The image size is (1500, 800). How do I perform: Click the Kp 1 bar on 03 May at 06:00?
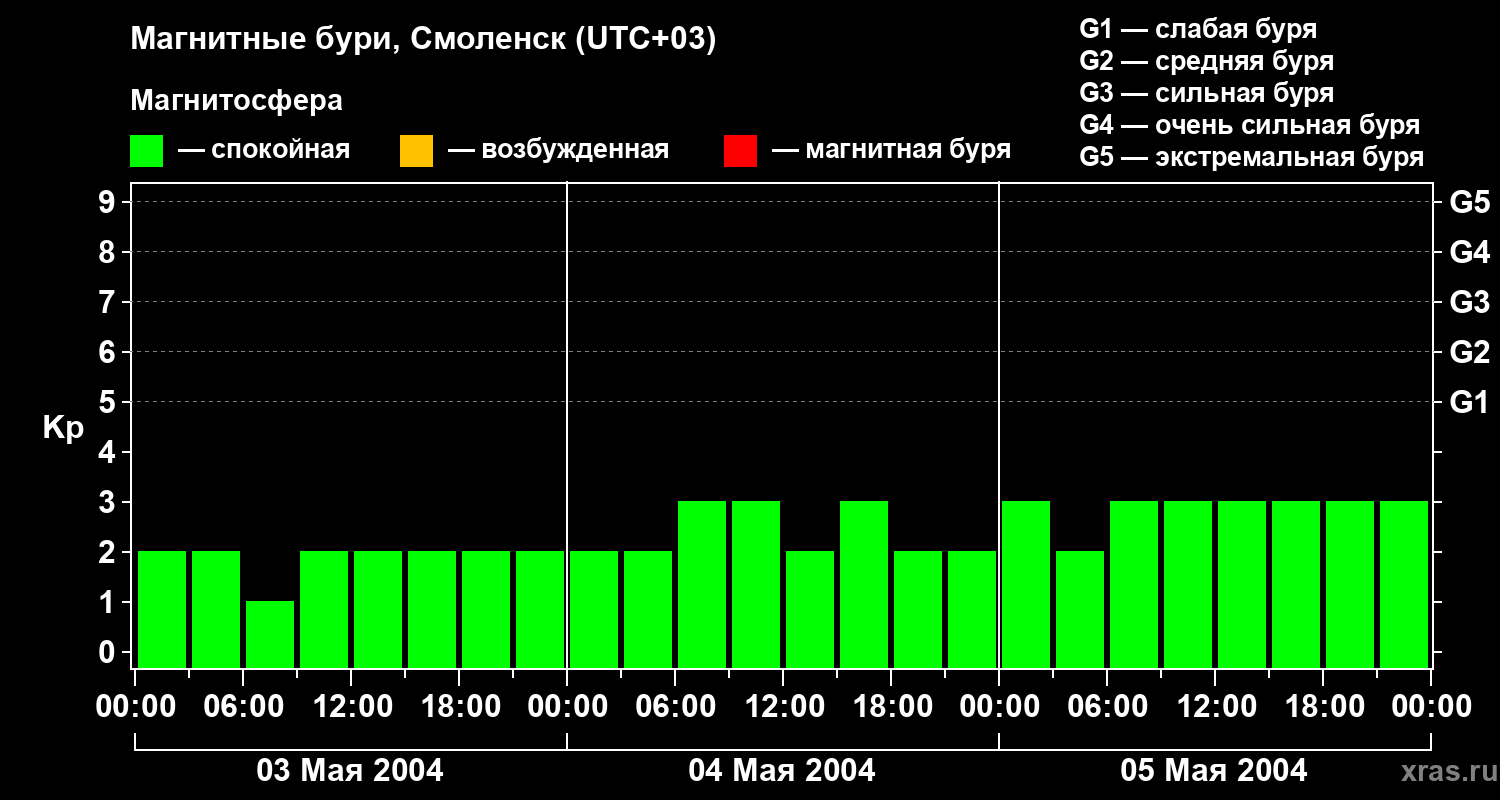pyautogui.click(x=270, y=634)
